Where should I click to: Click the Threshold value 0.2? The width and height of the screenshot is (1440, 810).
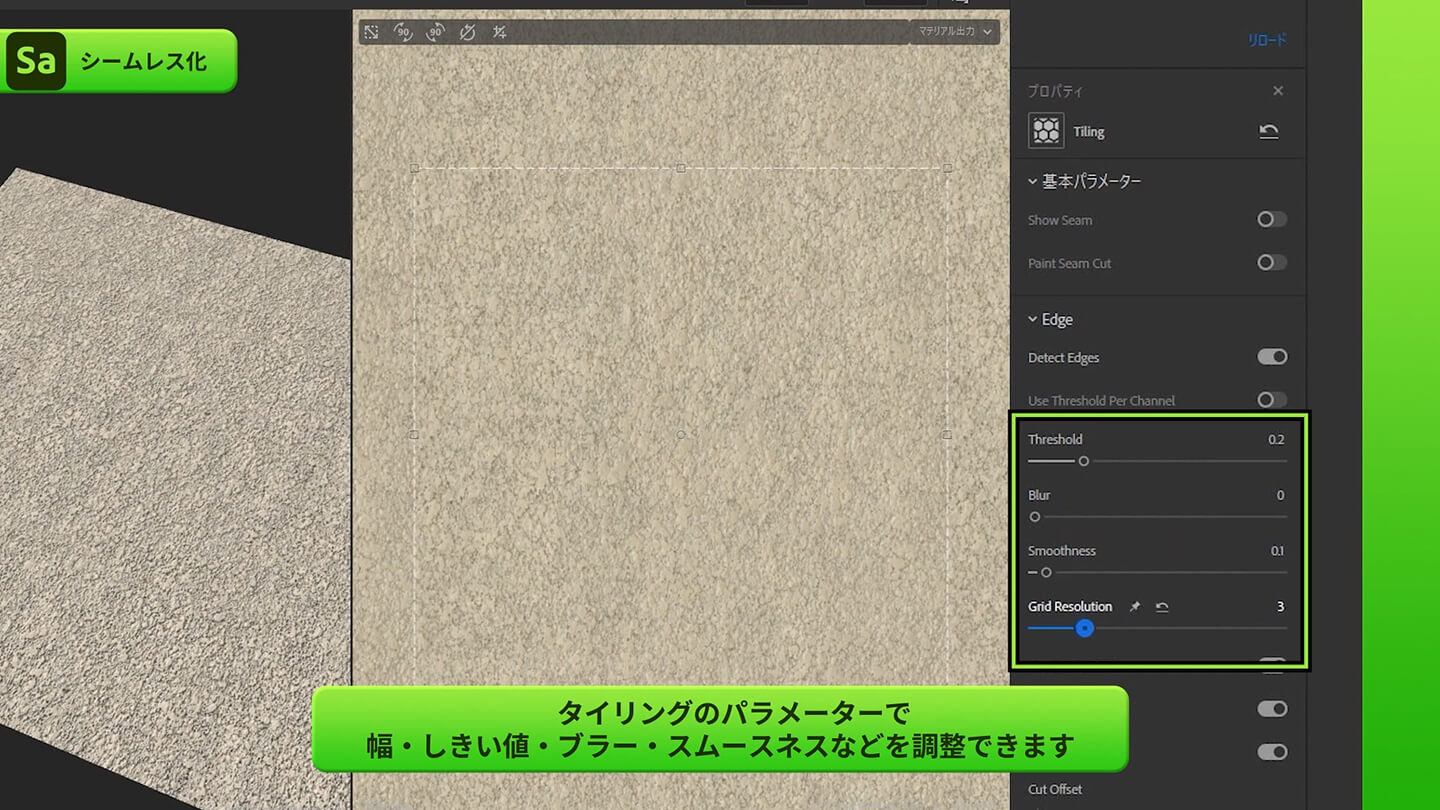(x=1276, y=439)
